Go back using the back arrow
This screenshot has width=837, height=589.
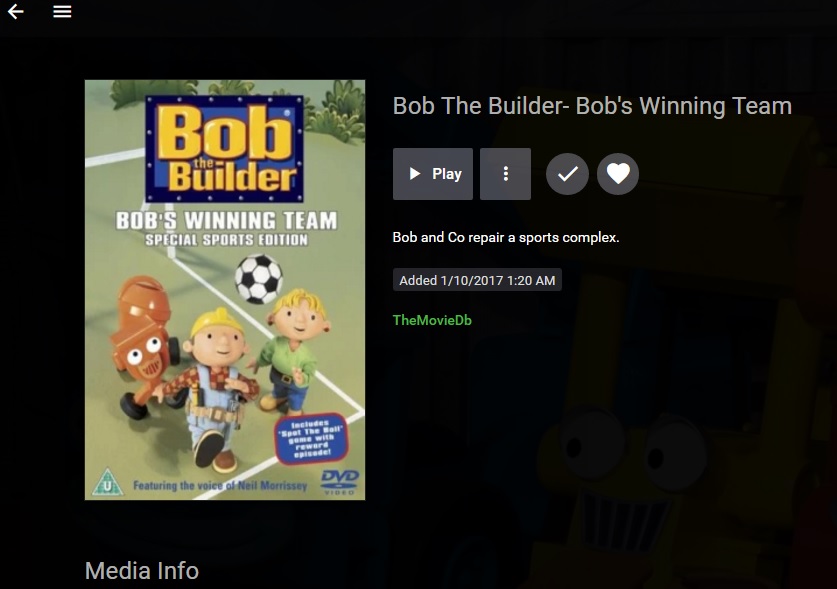click(15, 11)
